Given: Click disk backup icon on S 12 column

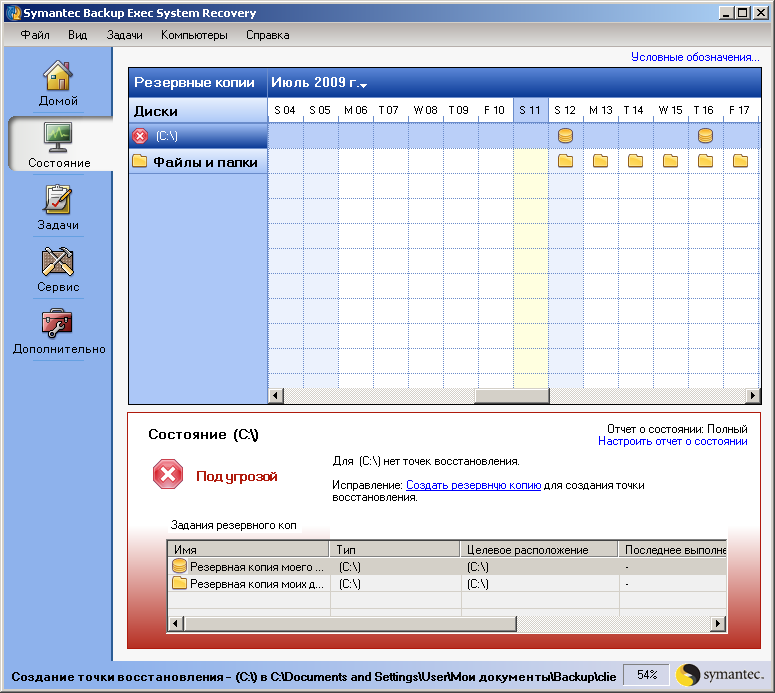Looking at the screenshot, I should [565, 135].
